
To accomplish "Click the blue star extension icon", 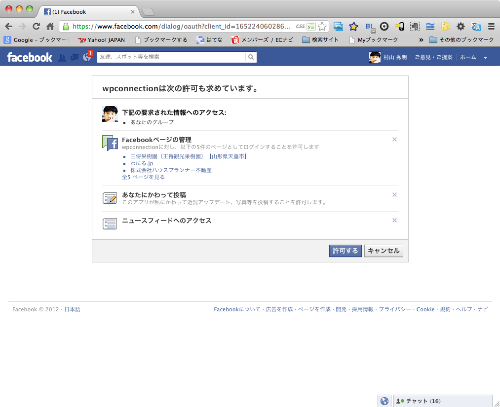I will pyautogui.click(x=353, y=26).
